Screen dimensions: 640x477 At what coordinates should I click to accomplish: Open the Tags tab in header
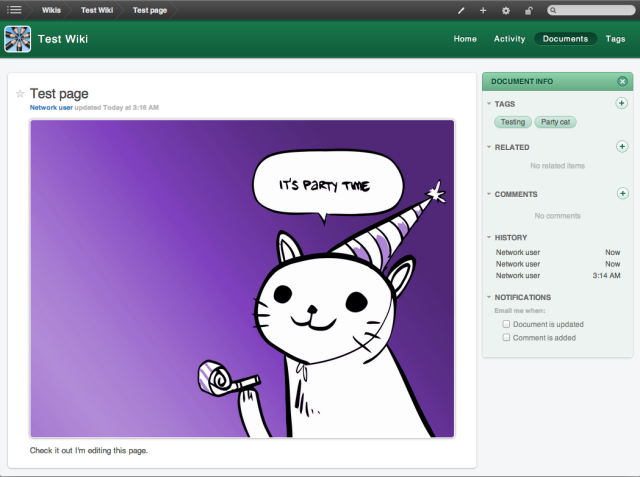click(x=615, y=39)
